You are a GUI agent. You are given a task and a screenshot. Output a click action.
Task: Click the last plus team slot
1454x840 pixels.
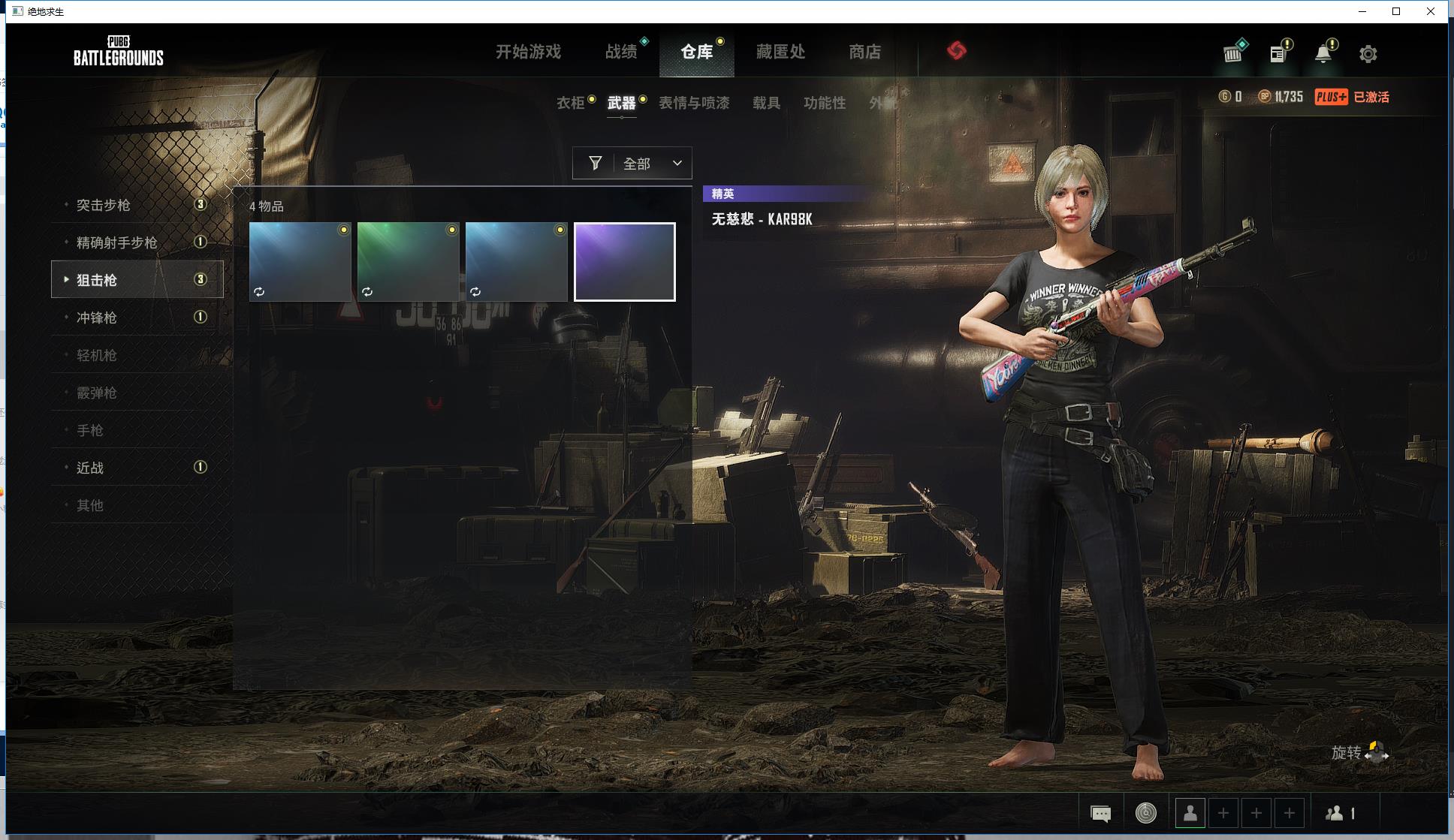coord(1290,813)
